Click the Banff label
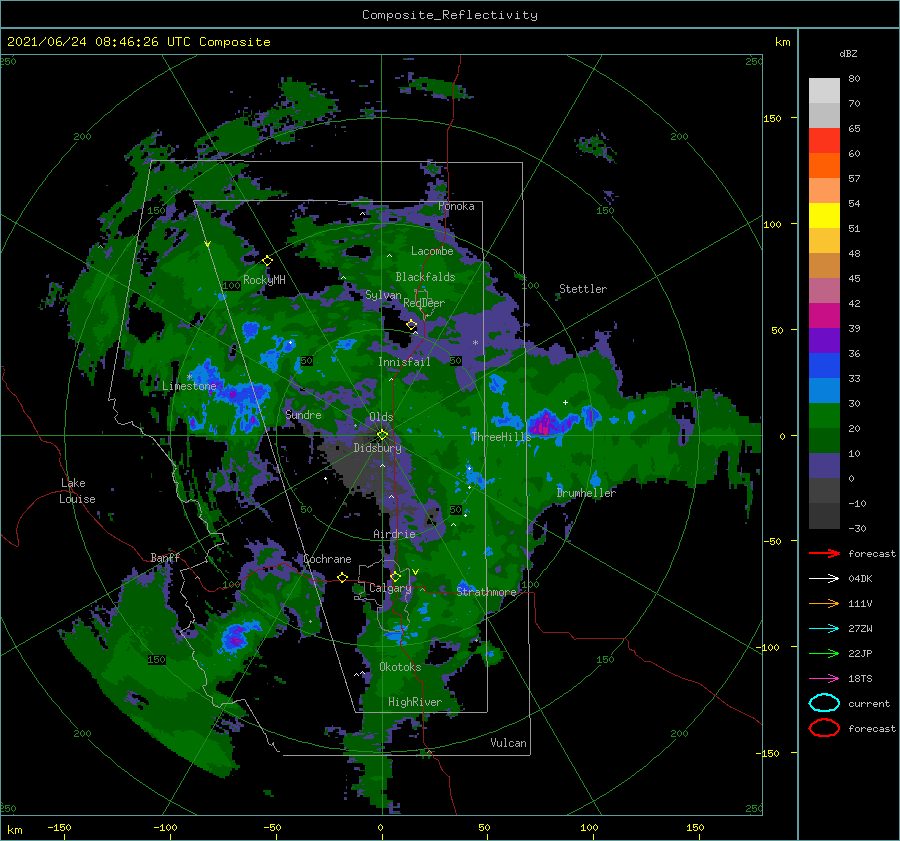 (x=165, y=557)
